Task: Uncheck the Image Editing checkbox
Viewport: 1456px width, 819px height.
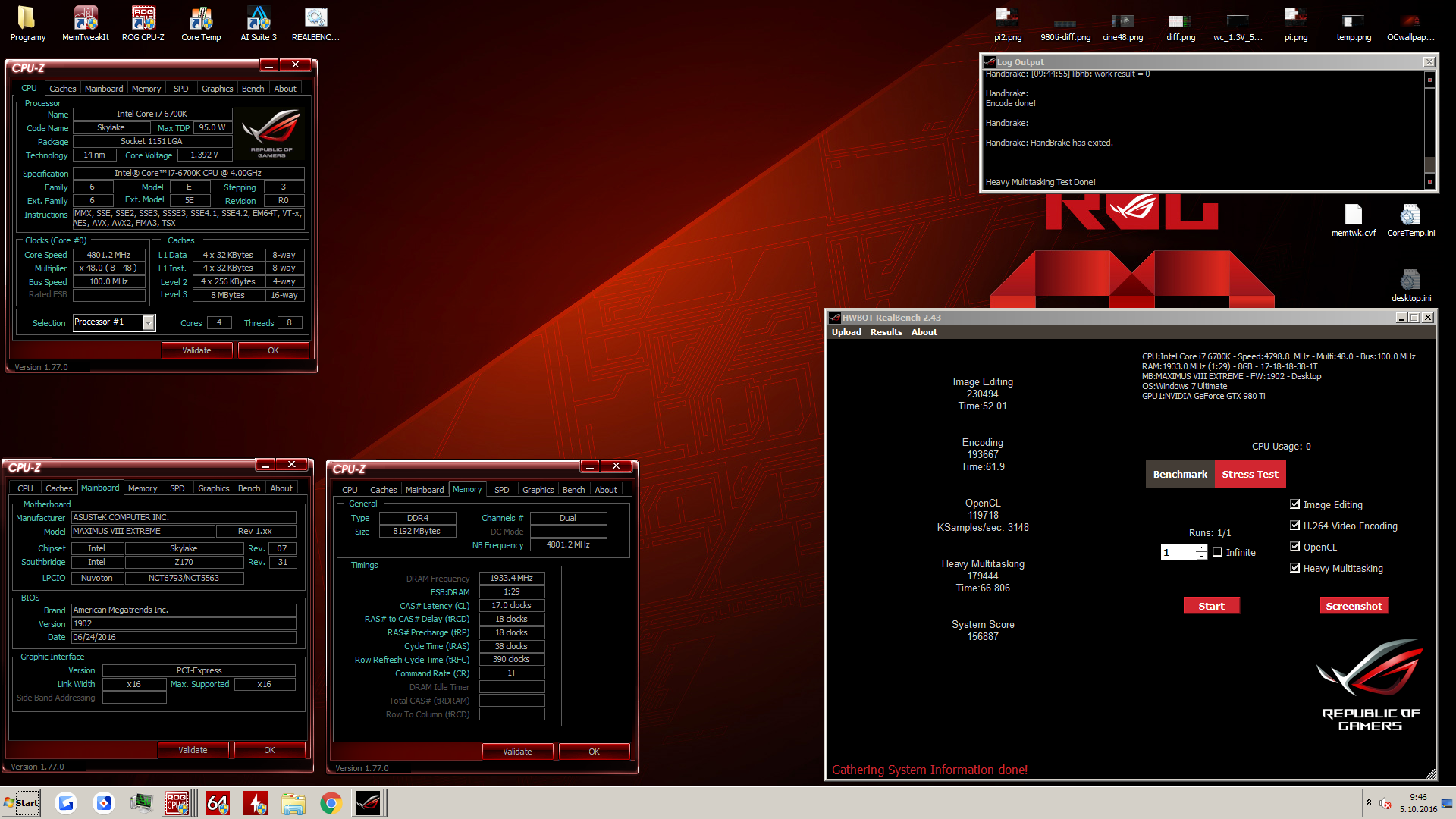Action: click(1295, 504)
